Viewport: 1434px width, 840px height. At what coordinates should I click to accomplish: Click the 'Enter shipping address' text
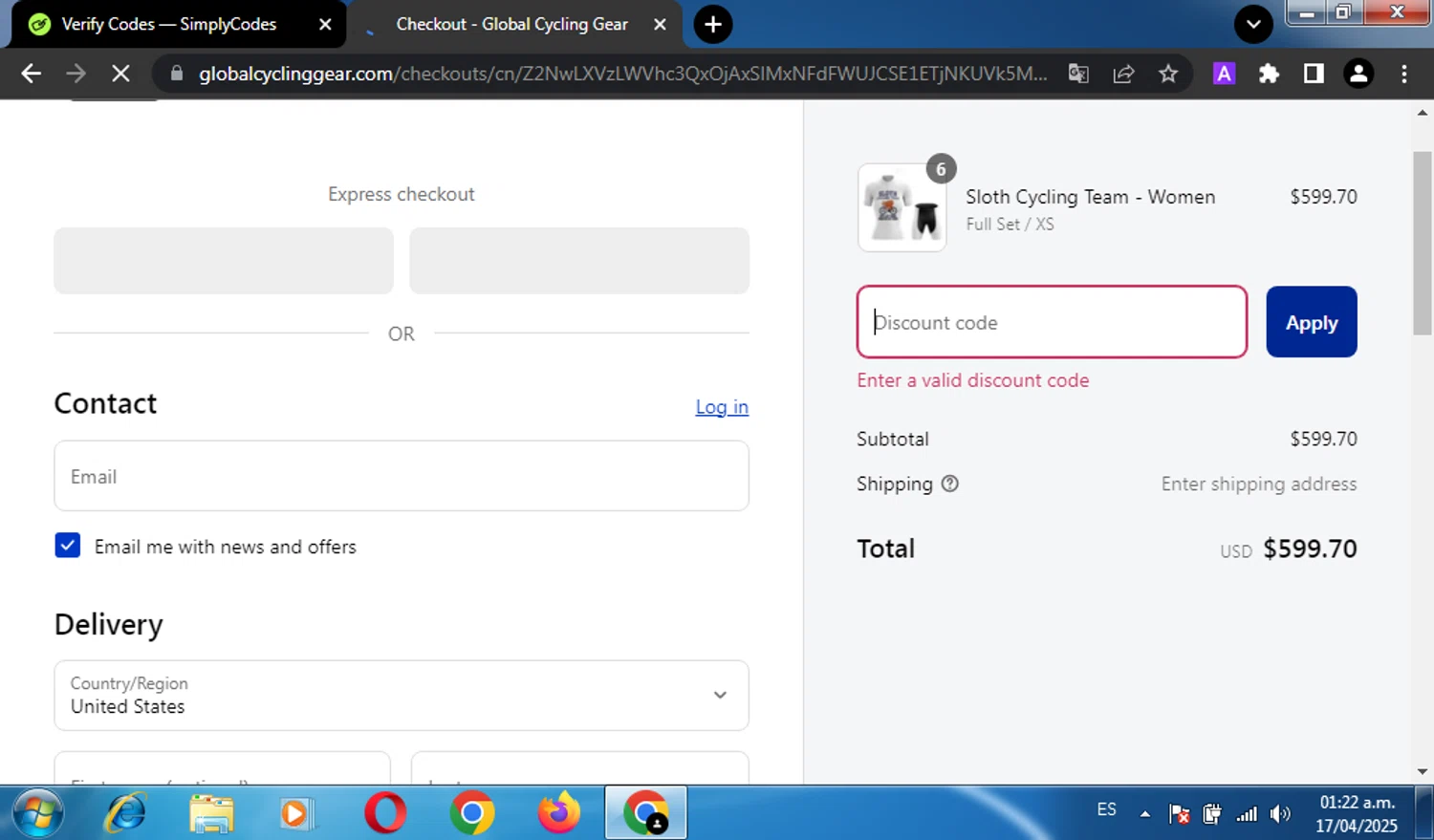coord(1259,484)
